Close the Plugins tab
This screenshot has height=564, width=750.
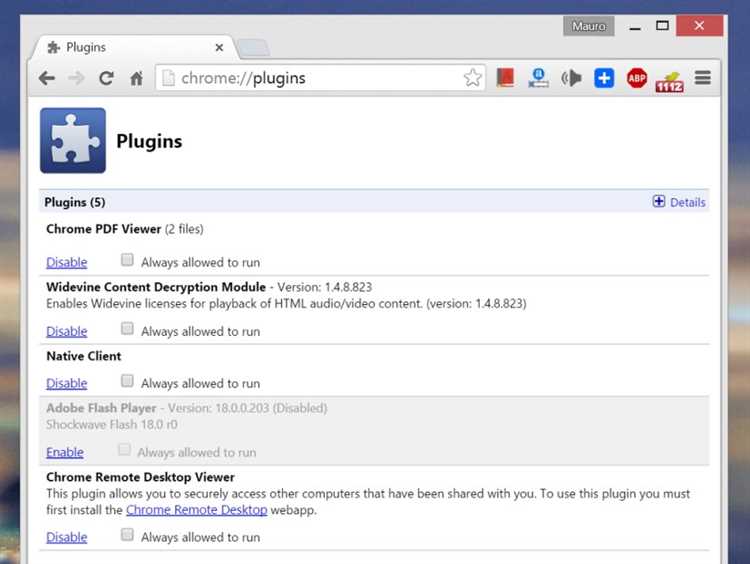click(219, 47)
